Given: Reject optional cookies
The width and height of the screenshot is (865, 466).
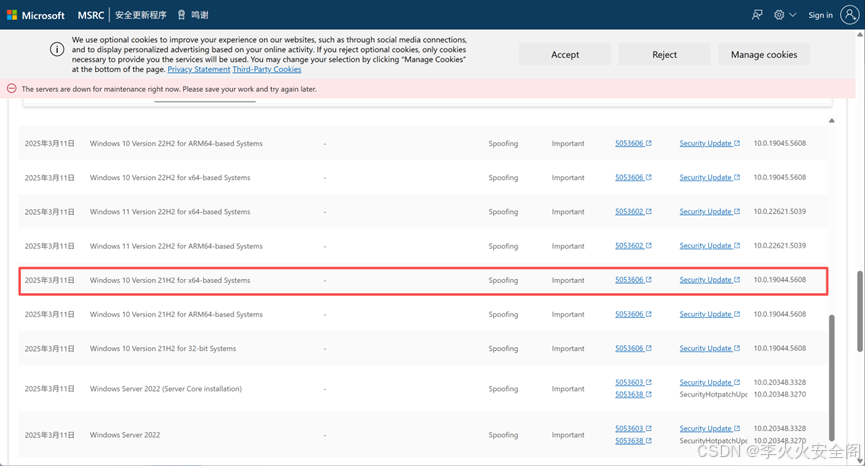Looking at the screenshot, I should [x=664, y=54].
